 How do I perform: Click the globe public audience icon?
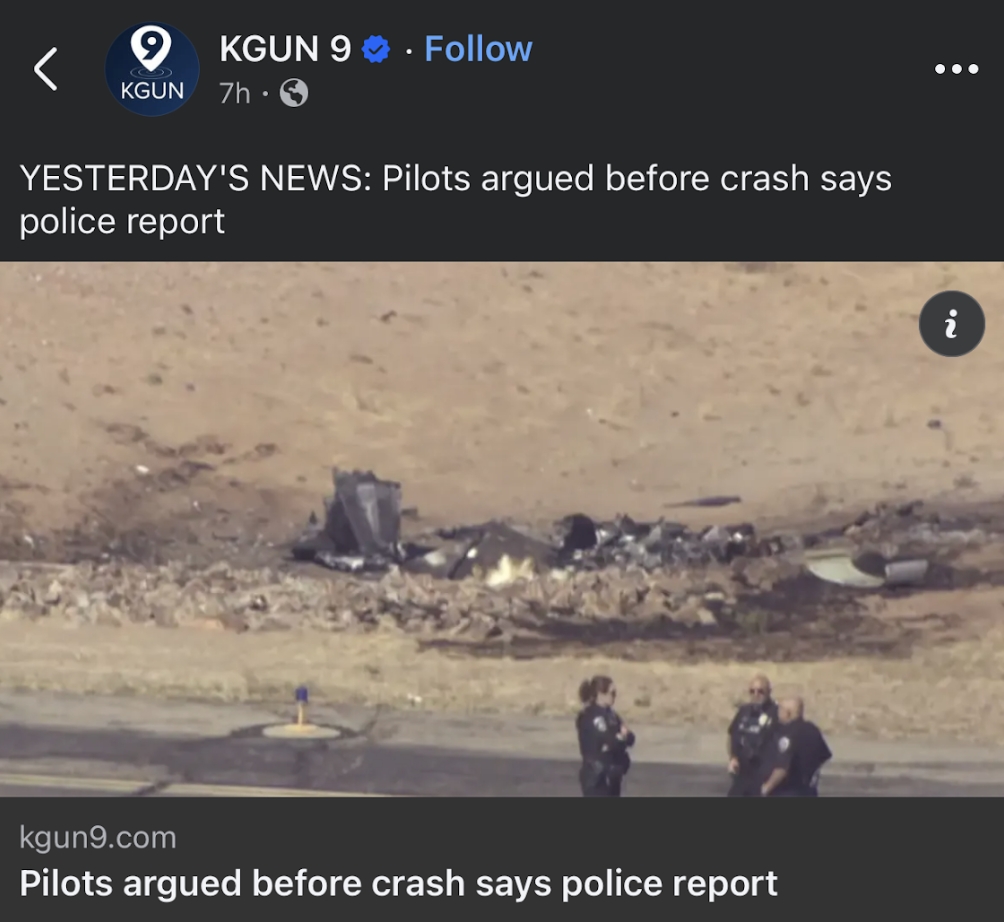pos(294,93)
